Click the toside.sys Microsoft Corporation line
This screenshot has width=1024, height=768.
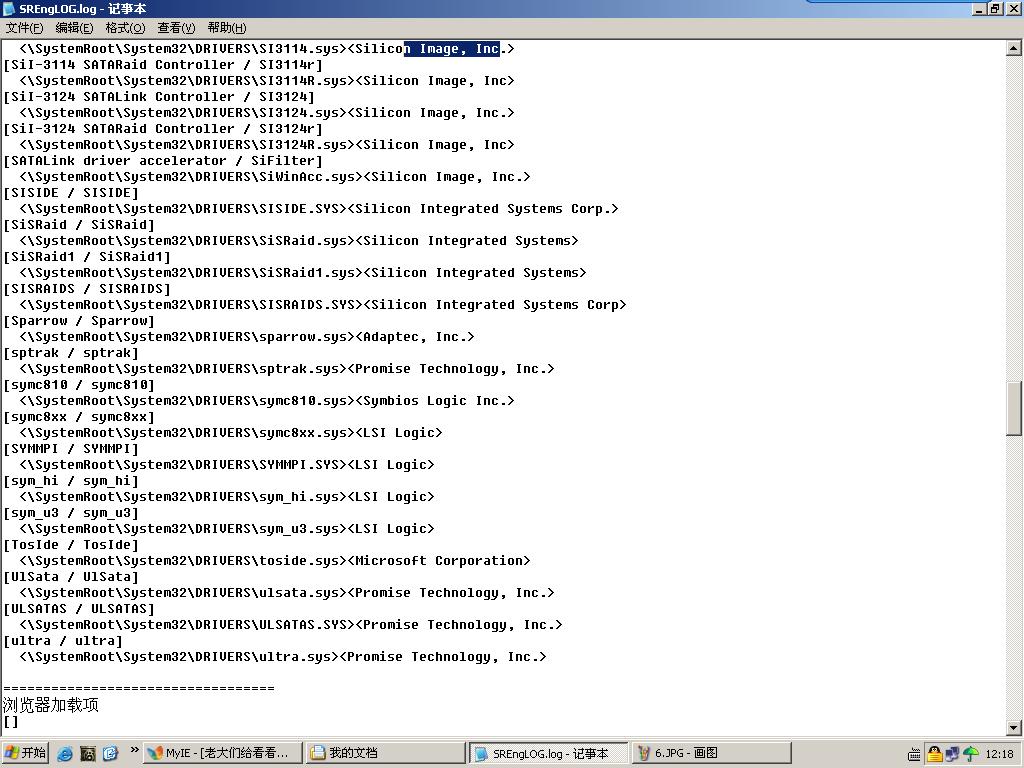[x=275, y=561]
